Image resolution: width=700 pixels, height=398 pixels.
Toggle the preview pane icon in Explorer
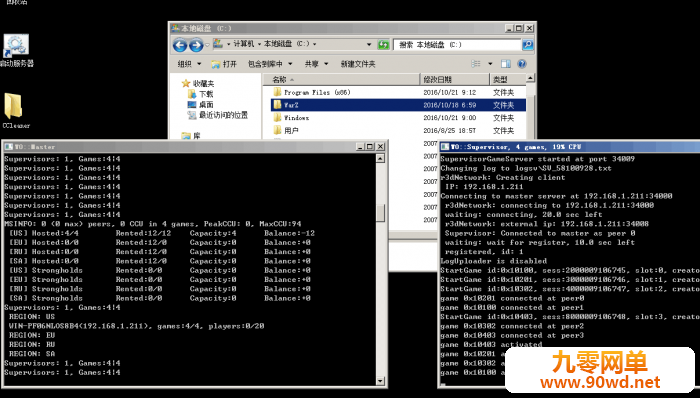[505, 64]
